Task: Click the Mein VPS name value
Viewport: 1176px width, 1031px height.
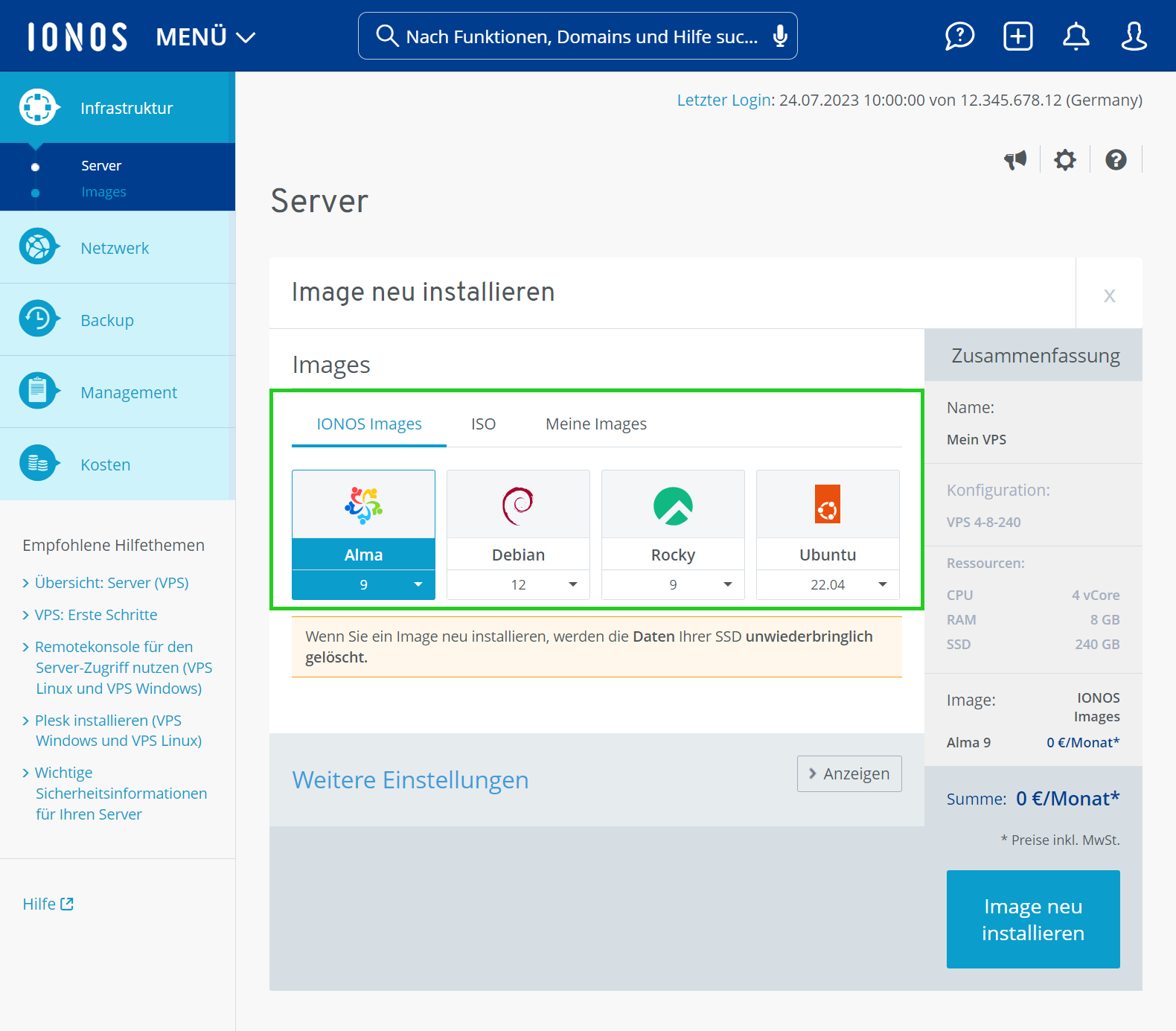Action: click(x=976, y=439)
